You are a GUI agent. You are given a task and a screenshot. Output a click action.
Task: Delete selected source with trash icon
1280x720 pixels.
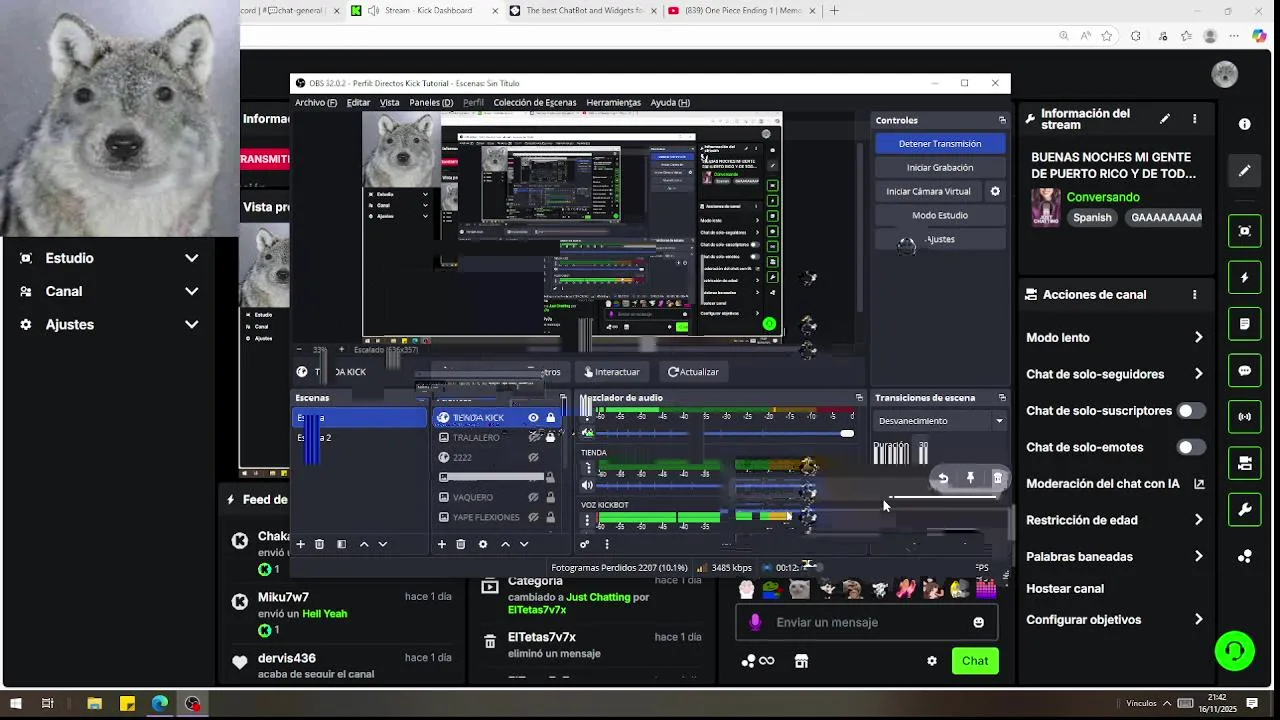click(460, 544)
